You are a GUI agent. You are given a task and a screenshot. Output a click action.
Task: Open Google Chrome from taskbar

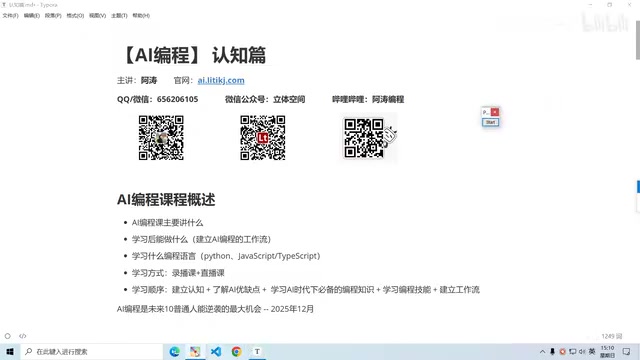click(236, 351)
